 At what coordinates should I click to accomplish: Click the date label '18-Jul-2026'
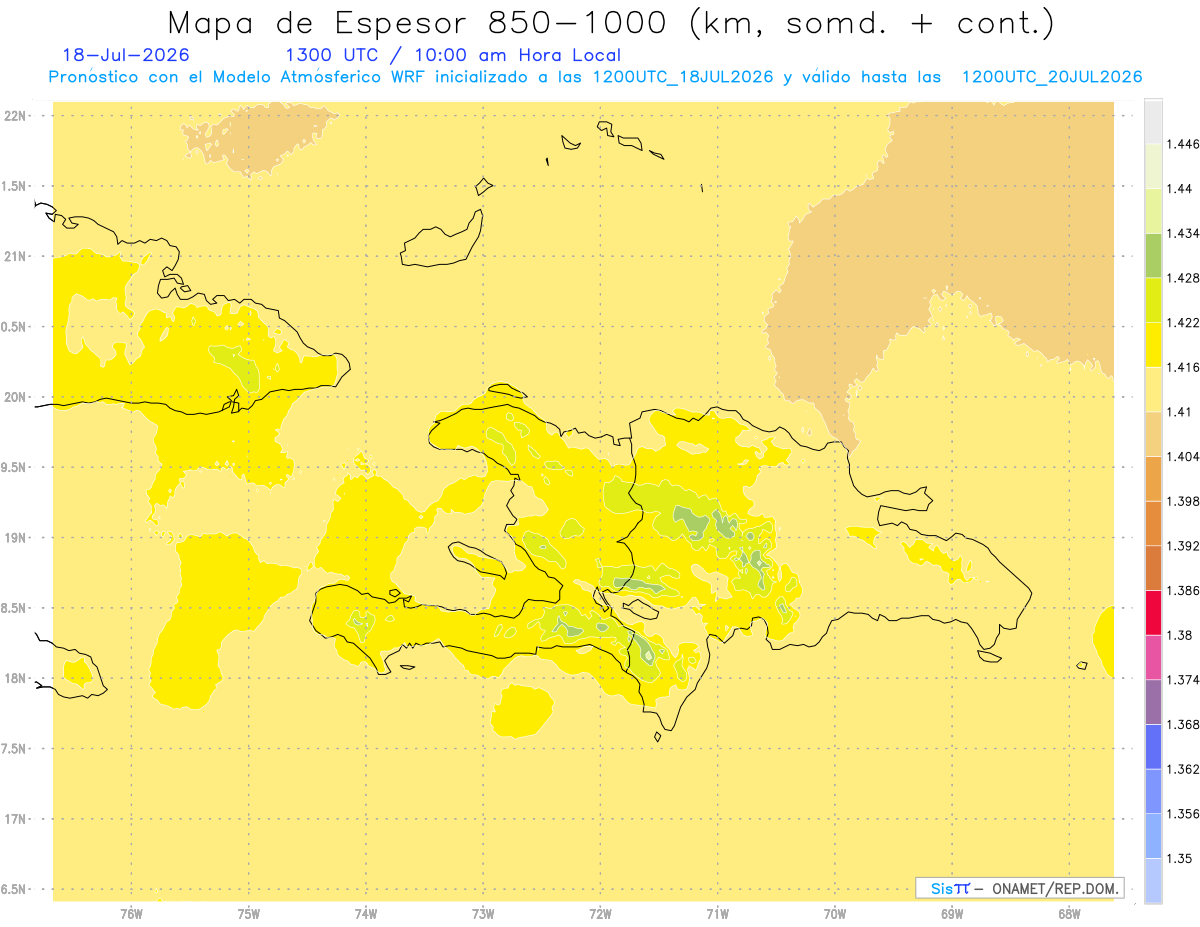125,55
